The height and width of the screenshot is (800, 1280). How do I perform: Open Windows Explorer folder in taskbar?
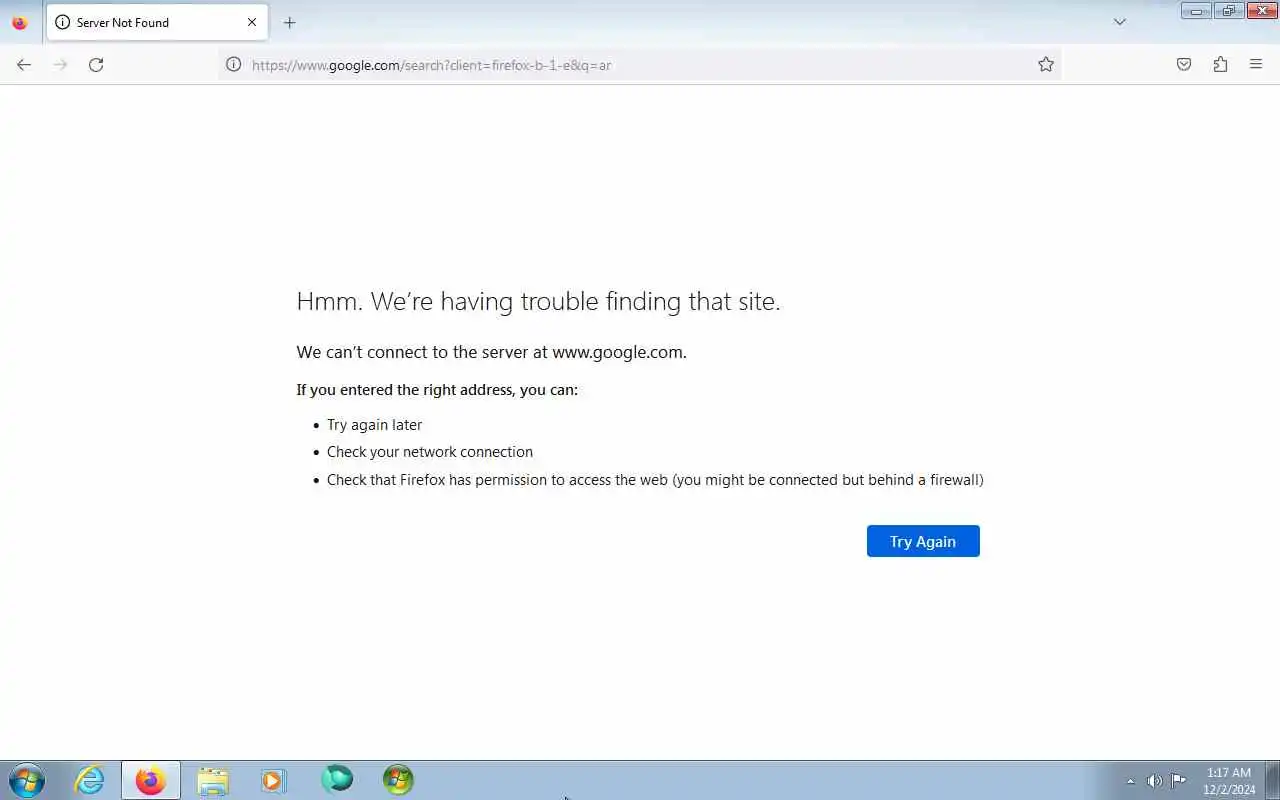pyautogui.click(x=213, y=780)
